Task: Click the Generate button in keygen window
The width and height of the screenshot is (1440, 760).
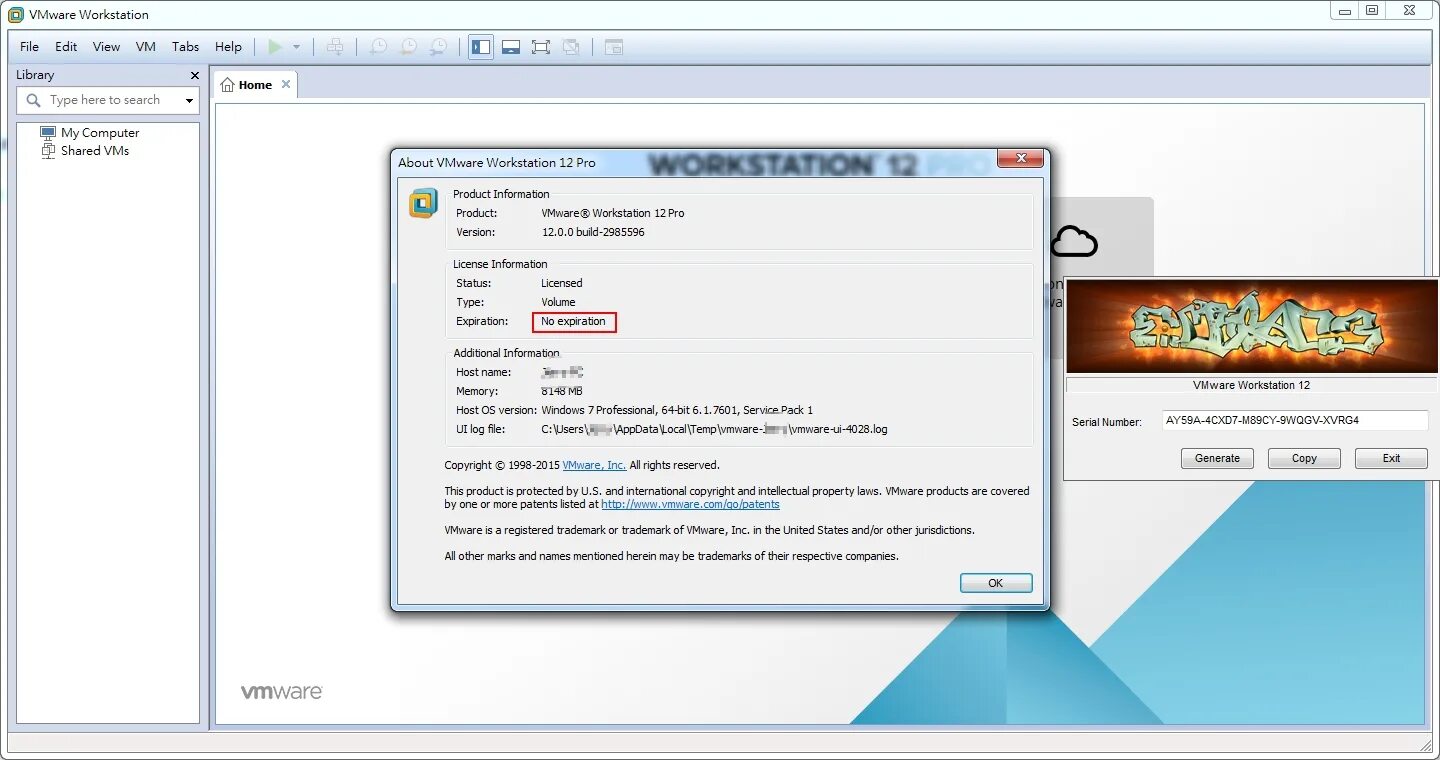Action: 1217,458
